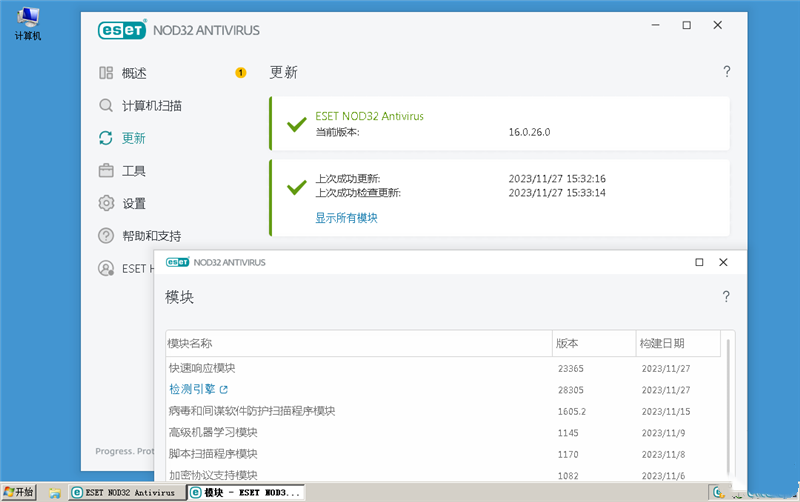
Task: Click the ESET tray icon in system tray
Action: (x=719, y=492)
